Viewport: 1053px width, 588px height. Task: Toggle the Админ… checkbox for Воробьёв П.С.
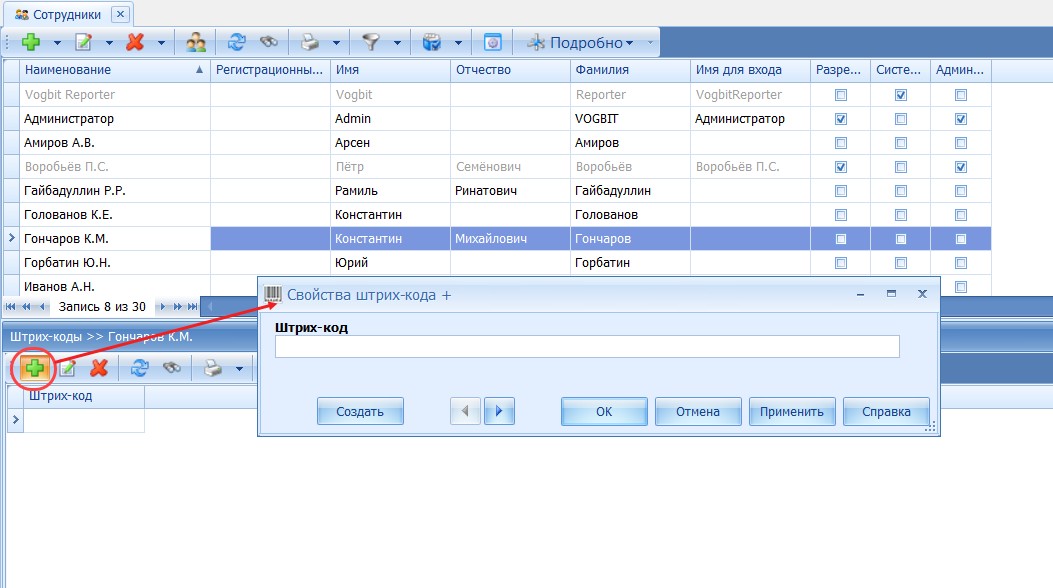coord(960,167)
